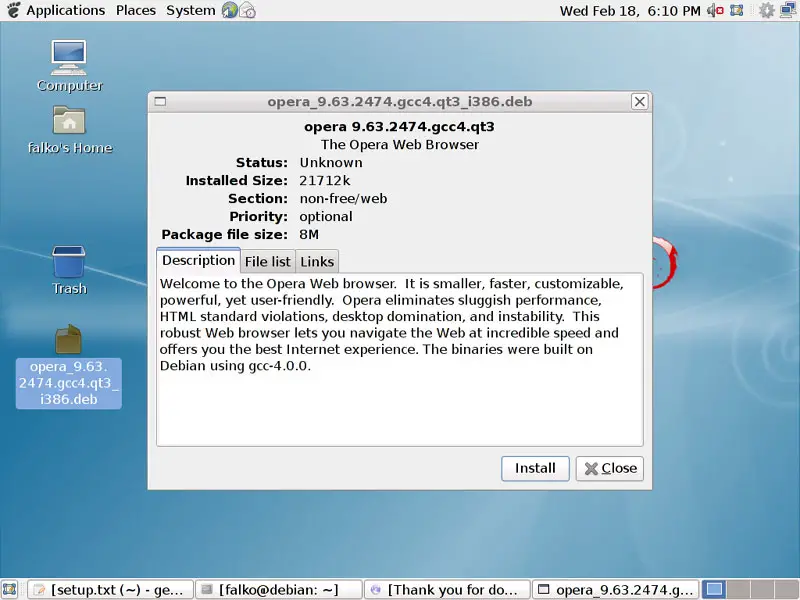Open the System menu
The image size is (800, 600).
190,10
